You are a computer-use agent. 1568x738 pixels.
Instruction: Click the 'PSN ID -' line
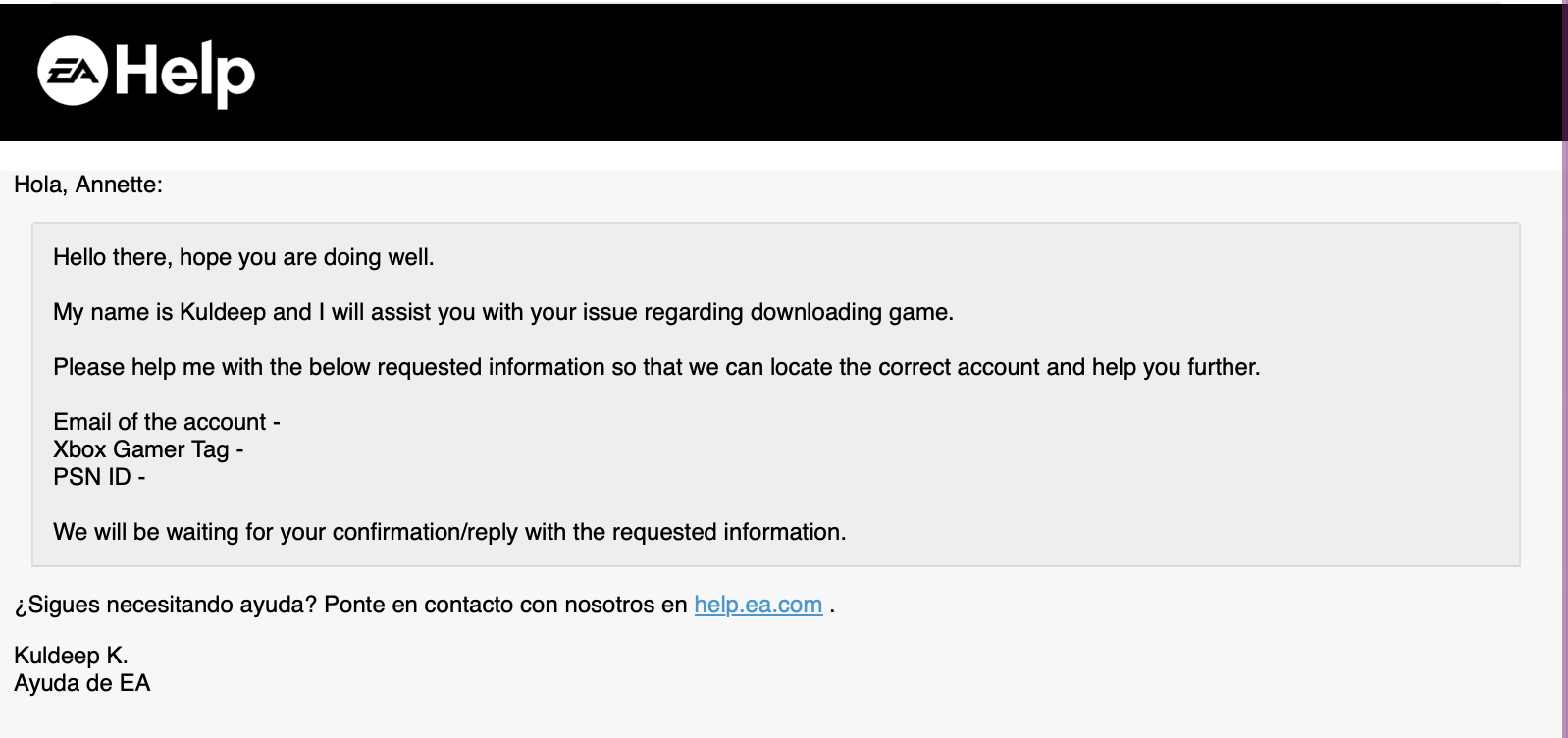click(99, 477)
